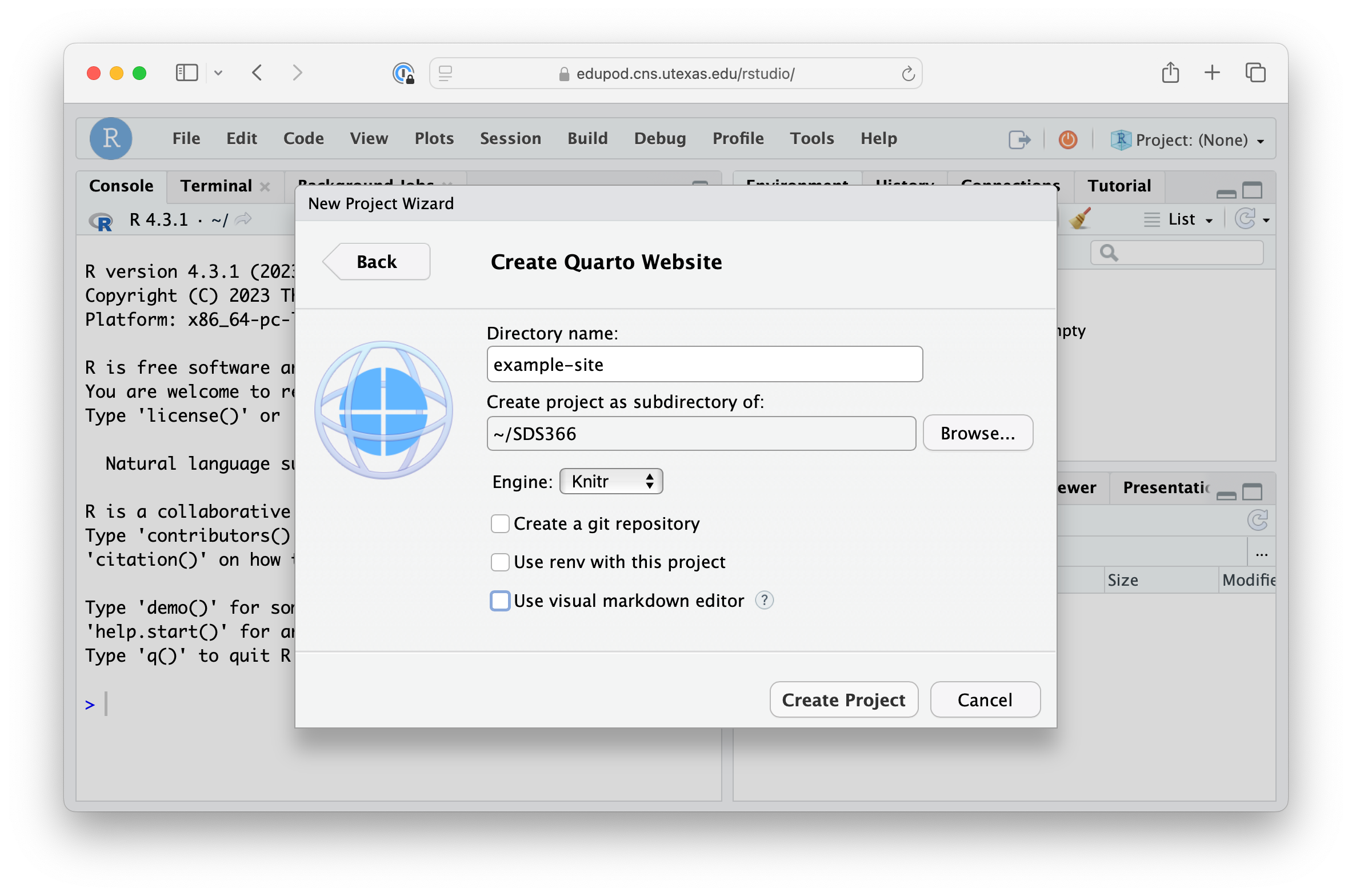Enable Create a git repository checkbox
This screenshot has height=896, width=1352.
click(500, 523)
